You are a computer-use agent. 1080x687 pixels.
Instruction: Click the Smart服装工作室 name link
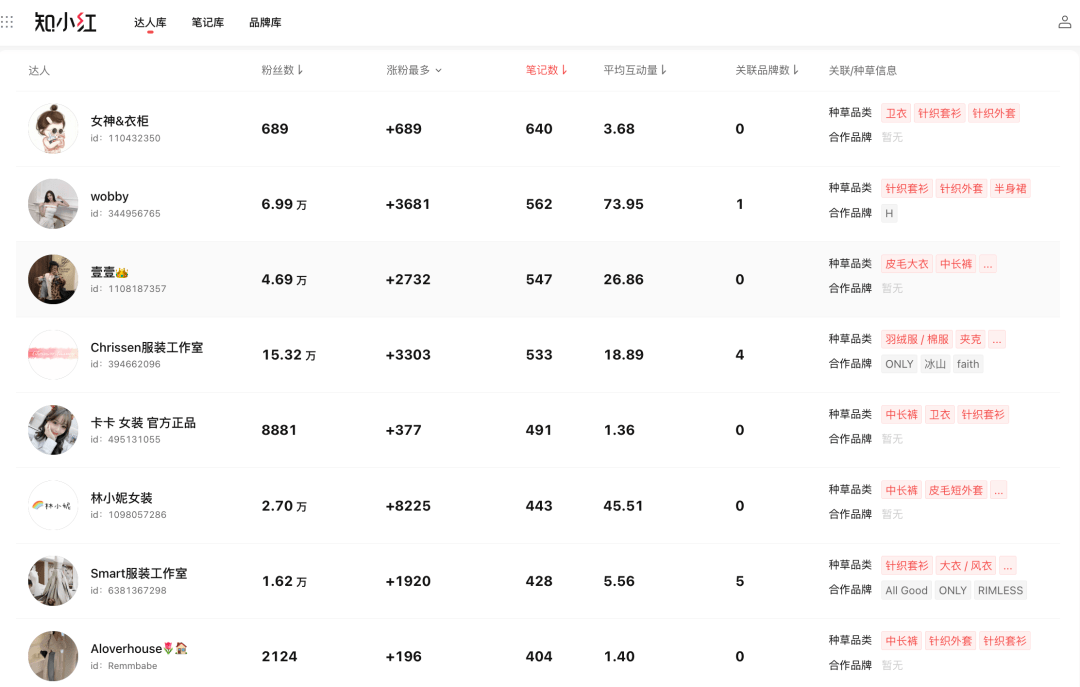(139, 573)
